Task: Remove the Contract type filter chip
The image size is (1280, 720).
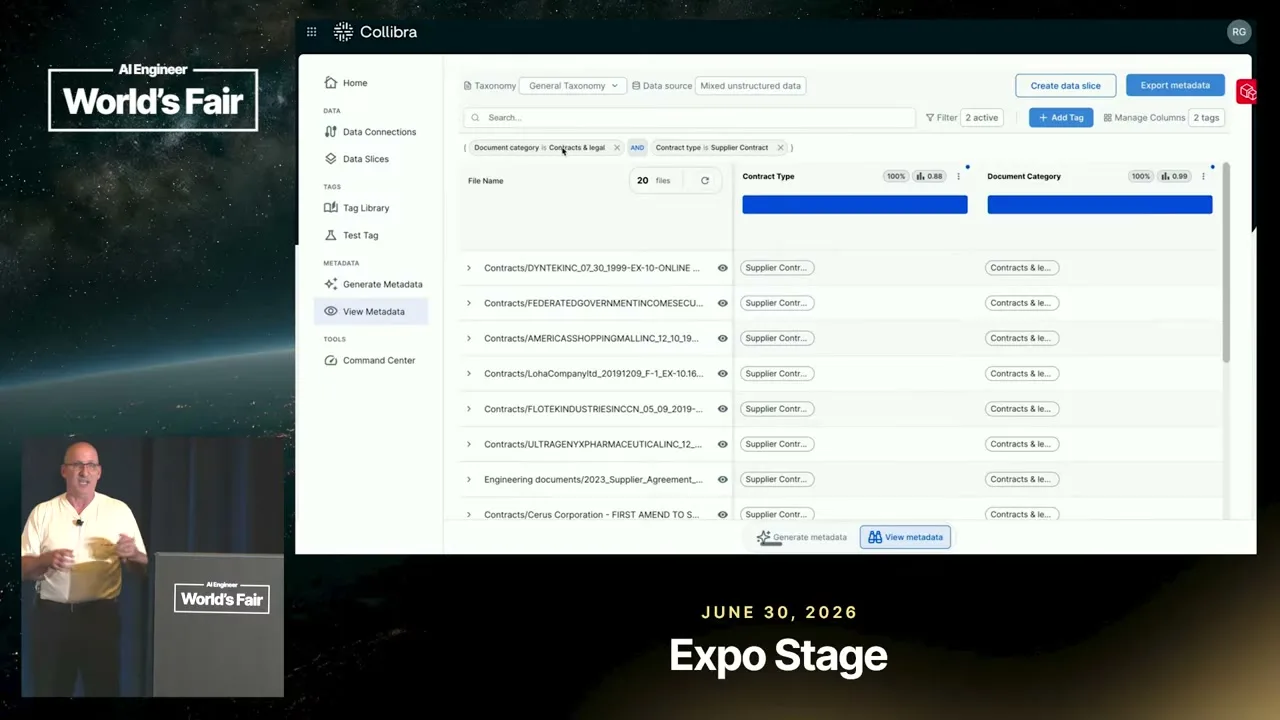Action: pos(781,147)
